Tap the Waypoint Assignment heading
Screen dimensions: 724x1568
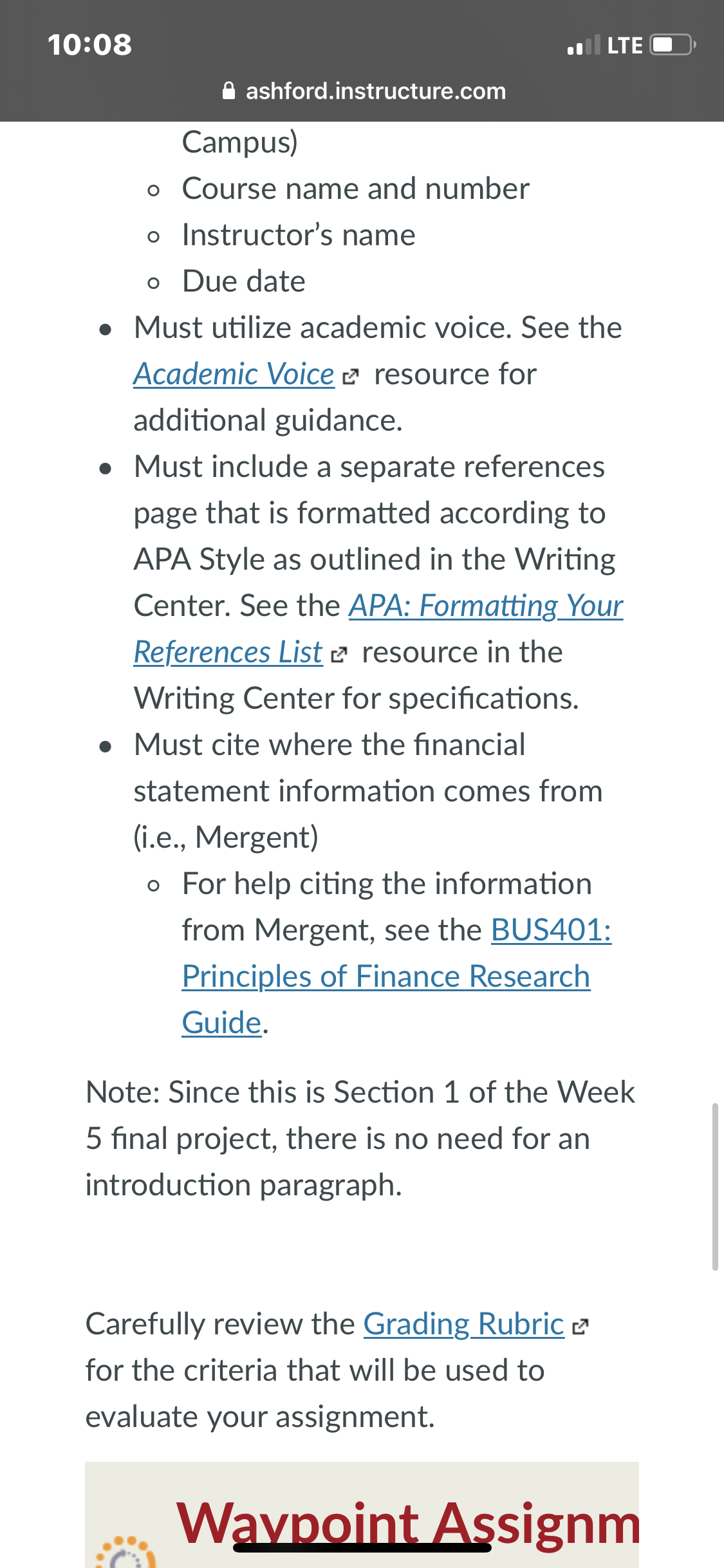click(x=408, y=1523)
